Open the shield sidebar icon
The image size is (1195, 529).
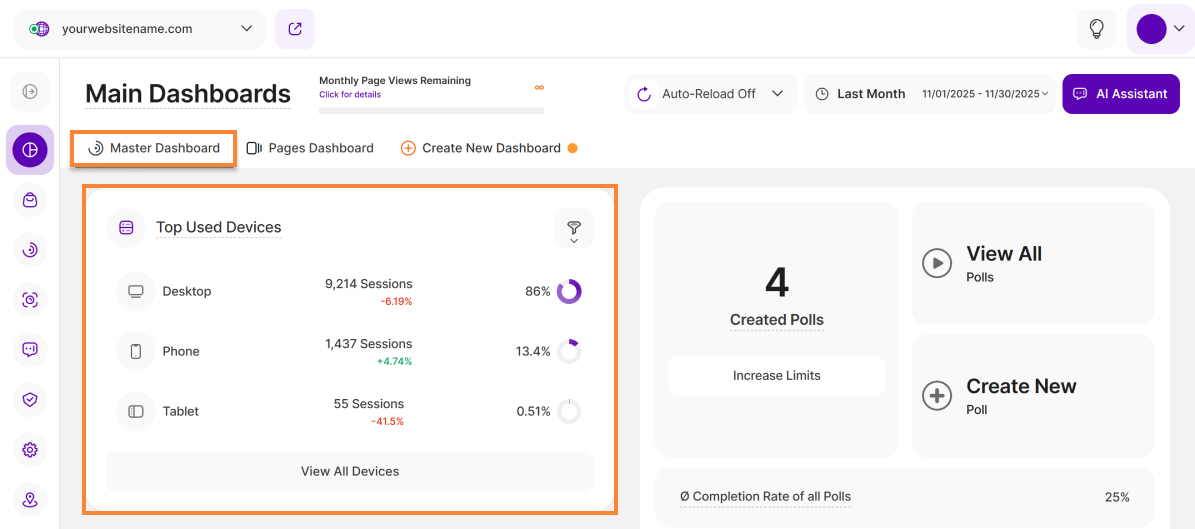tap(30, 400)
